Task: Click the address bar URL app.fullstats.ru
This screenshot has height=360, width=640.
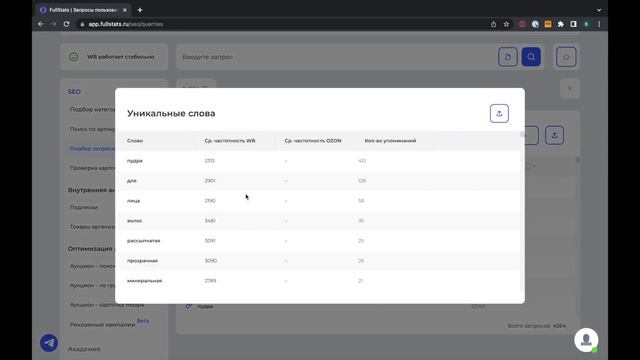Action: coord(125,24)
